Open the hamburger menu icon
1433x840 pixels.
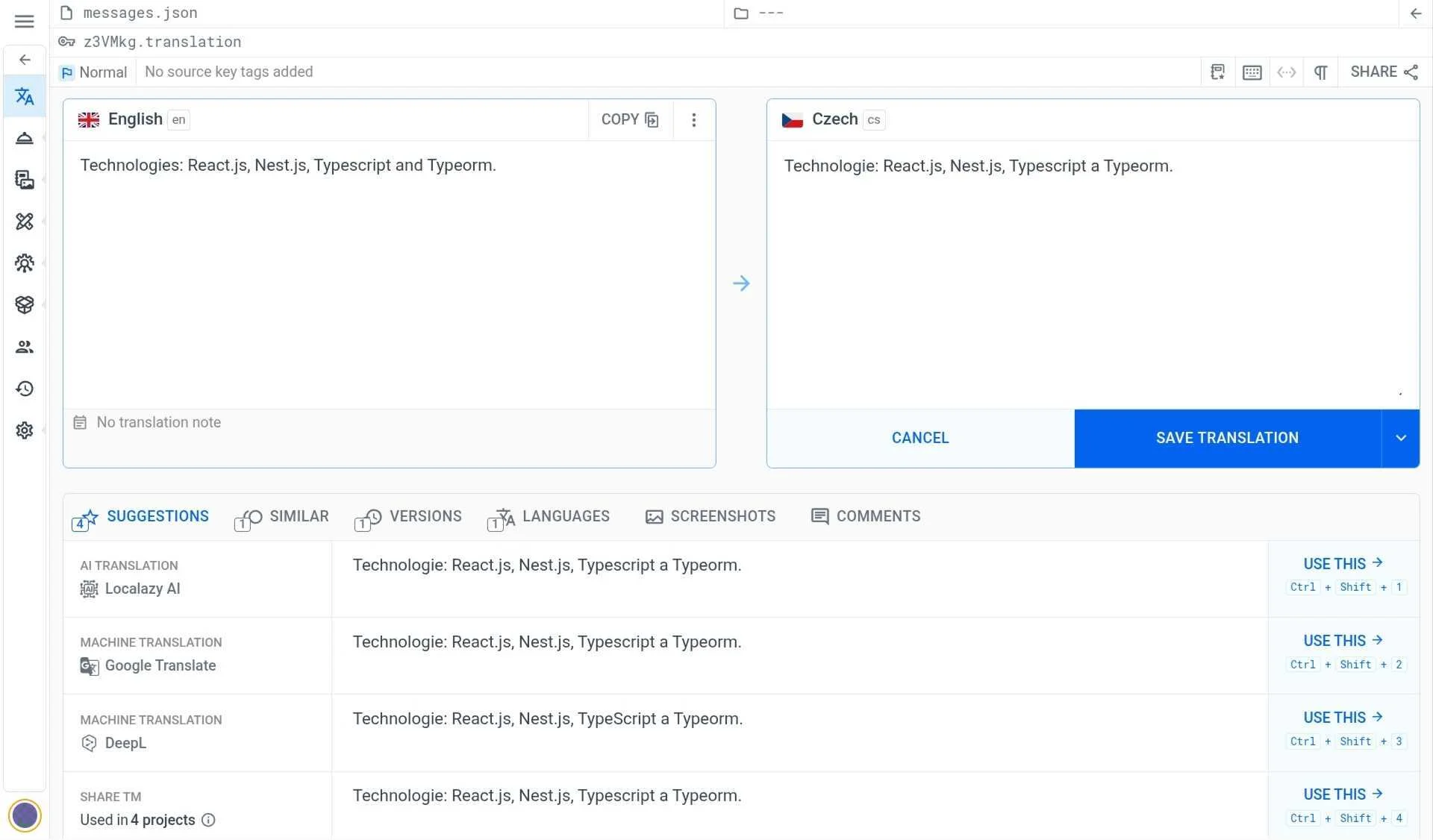pyautogui.click(x=24, y=21)
